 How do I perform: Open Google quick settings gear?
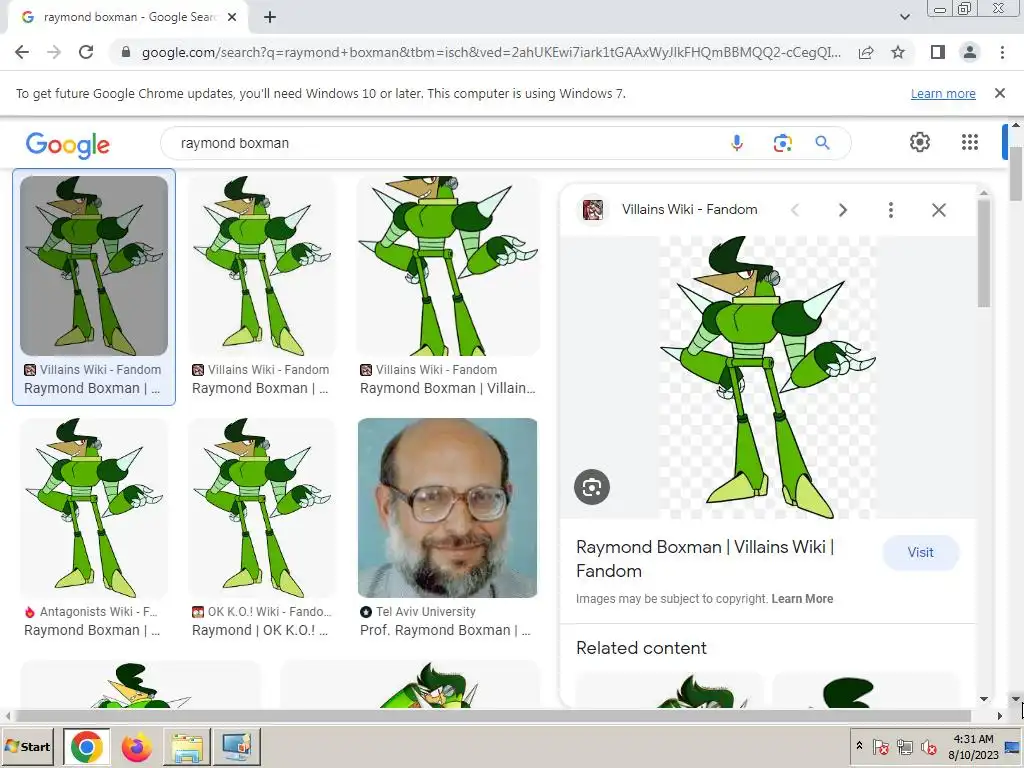click(x=920, y=142)
